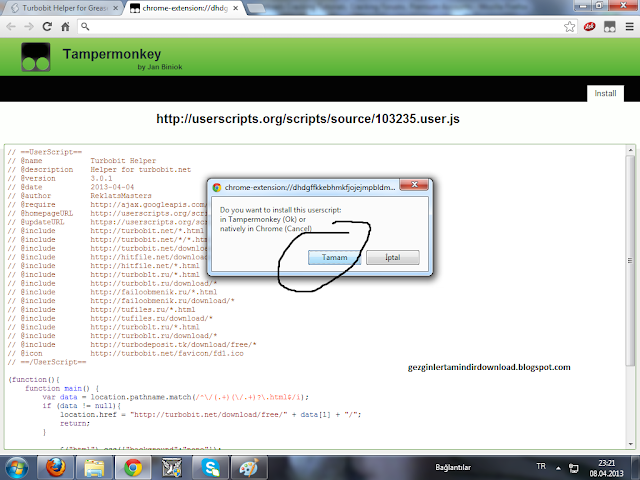Click the '@date 2013-04-04' line
The width and height of the screenshot is (640, 480).
pos(71,187)
